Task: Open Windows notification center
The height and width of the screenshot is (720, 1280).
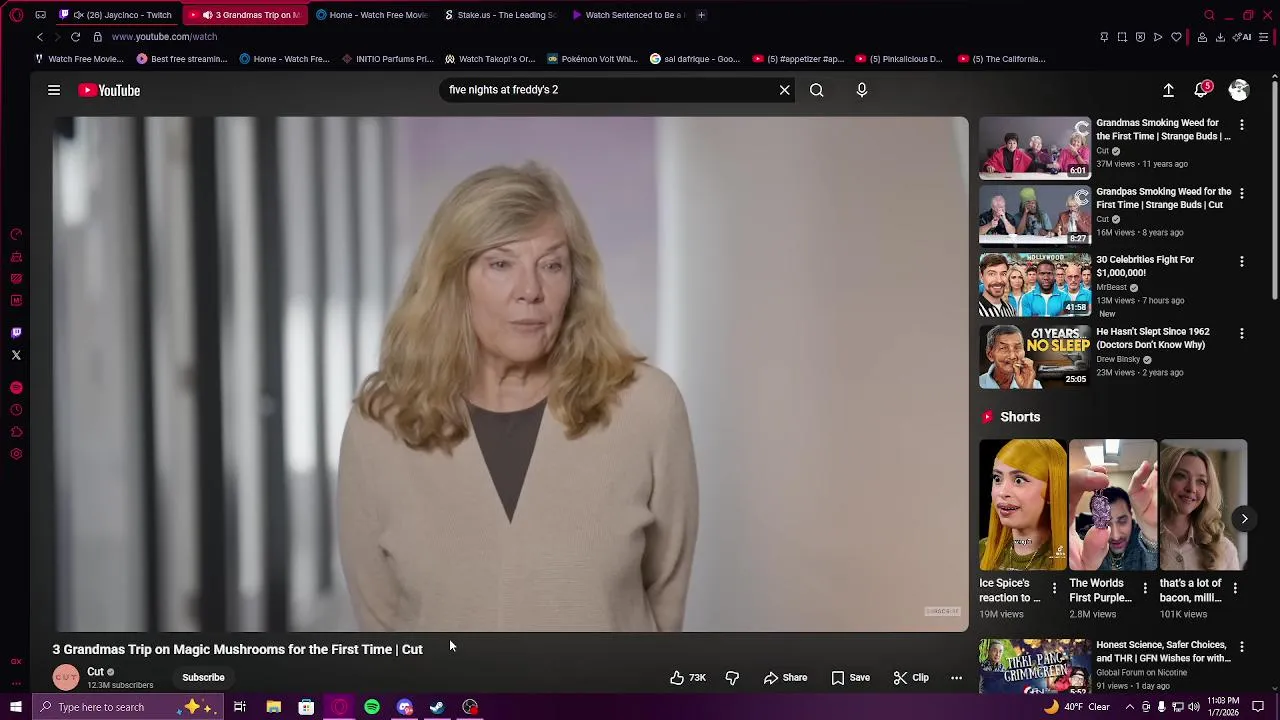Action: [x=1258, y=707]
